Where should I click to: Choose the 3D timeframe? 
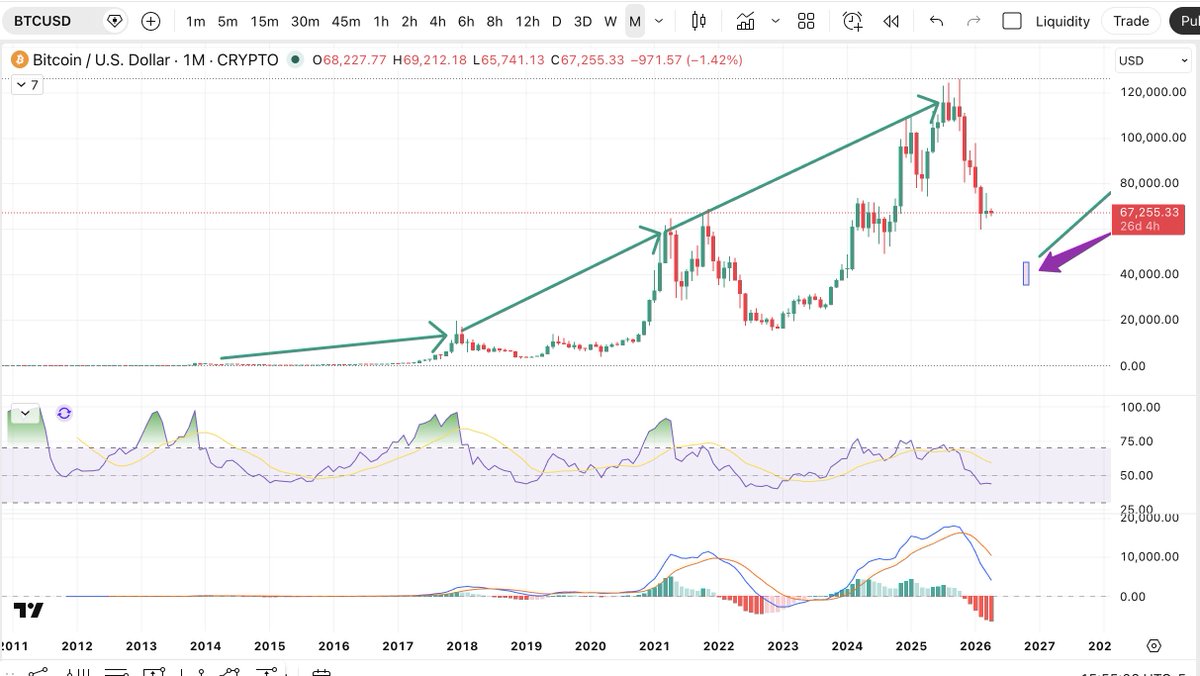pyautogui.click(x=583, y=21)
